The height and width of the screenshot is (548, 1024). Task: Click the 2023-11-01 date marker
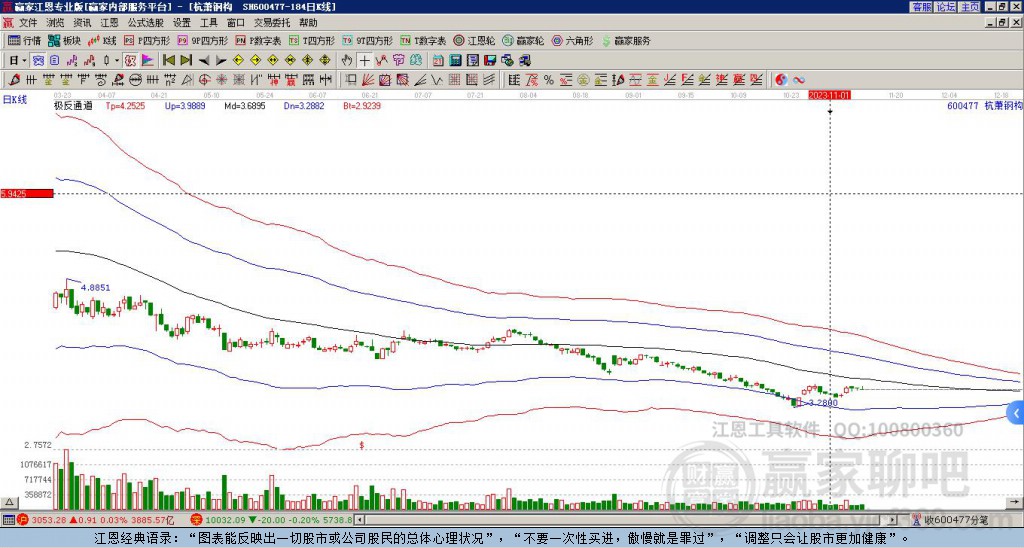tap(829, 95)
